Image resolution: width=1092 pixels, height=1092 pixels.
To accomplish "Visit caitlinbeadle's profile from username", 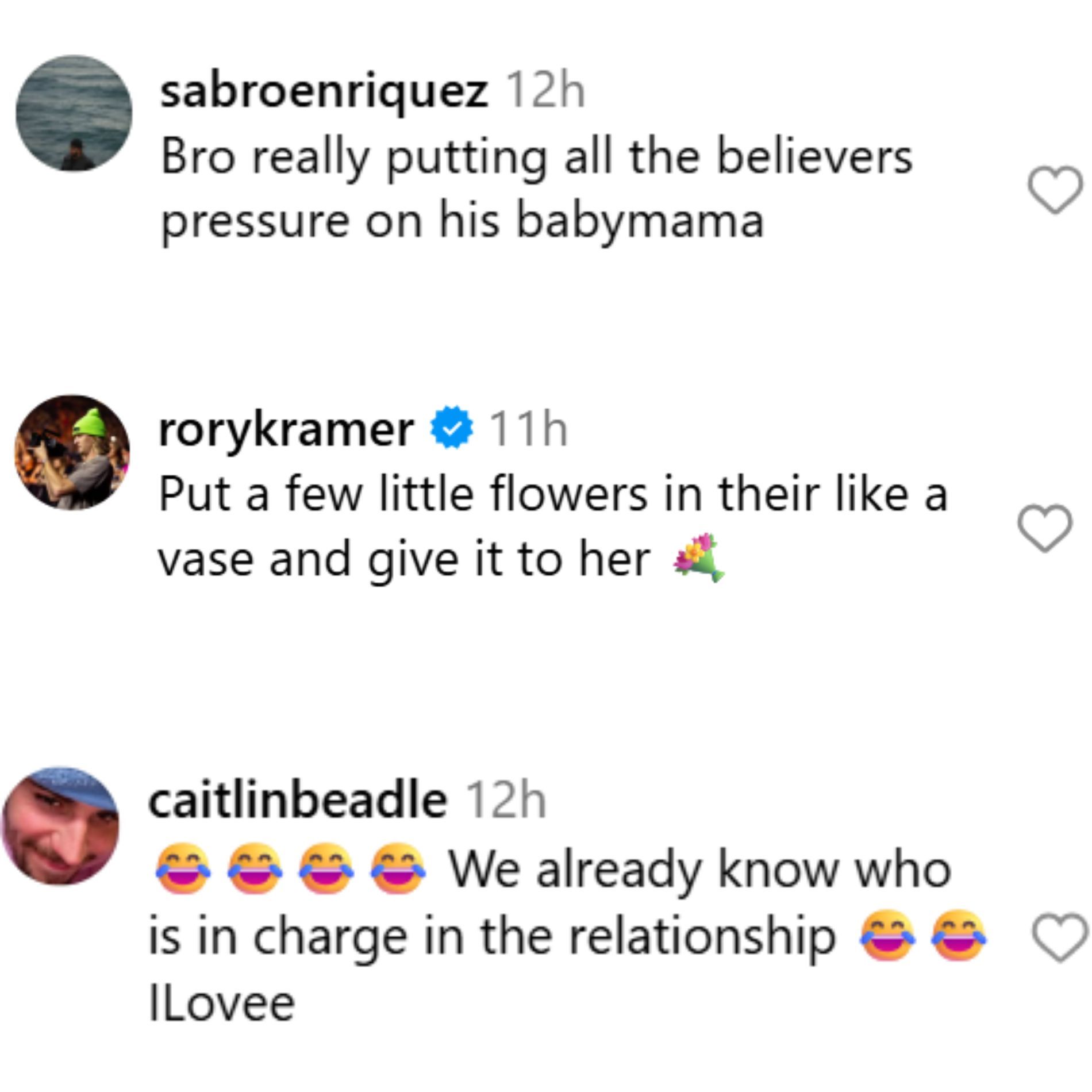I will pyautogui.click(x=297, y=801).
